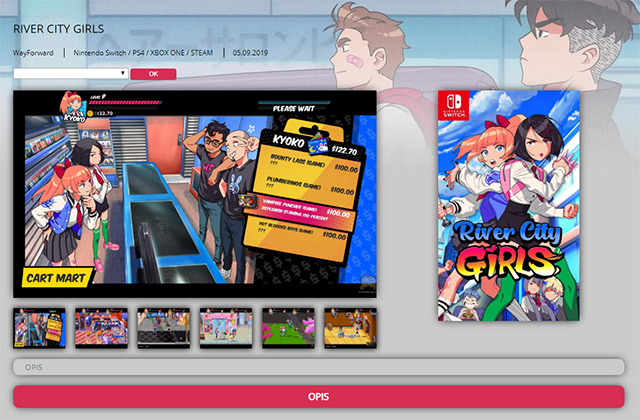640x420 pixels.
Task: Select the sixth thumbnail with orange gym scene
Action: (x=350, y=328)
